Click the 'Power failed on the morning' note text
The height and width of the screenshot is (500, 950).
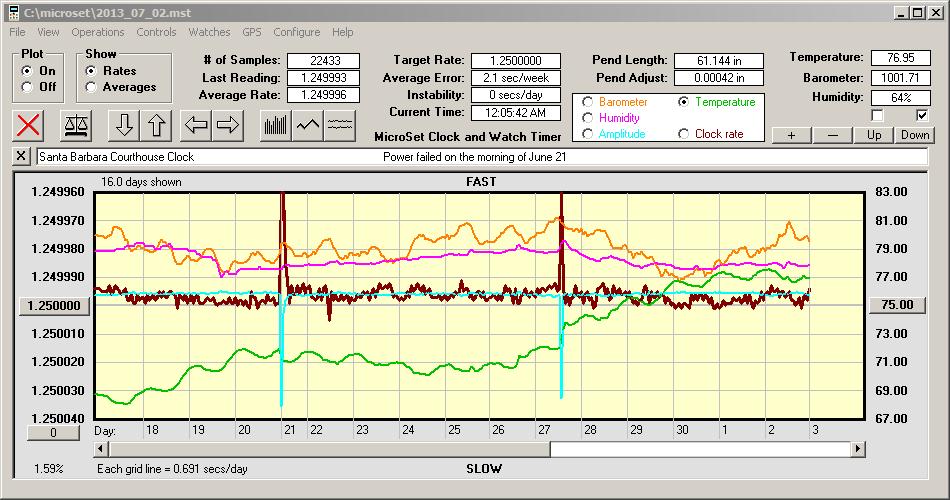pos(474,156)
